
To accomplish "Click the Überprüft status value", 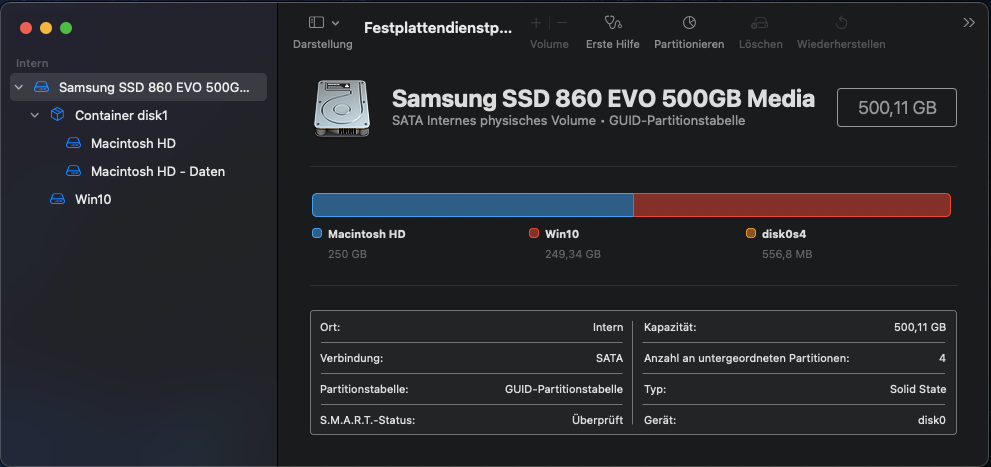I will (597, 420).
